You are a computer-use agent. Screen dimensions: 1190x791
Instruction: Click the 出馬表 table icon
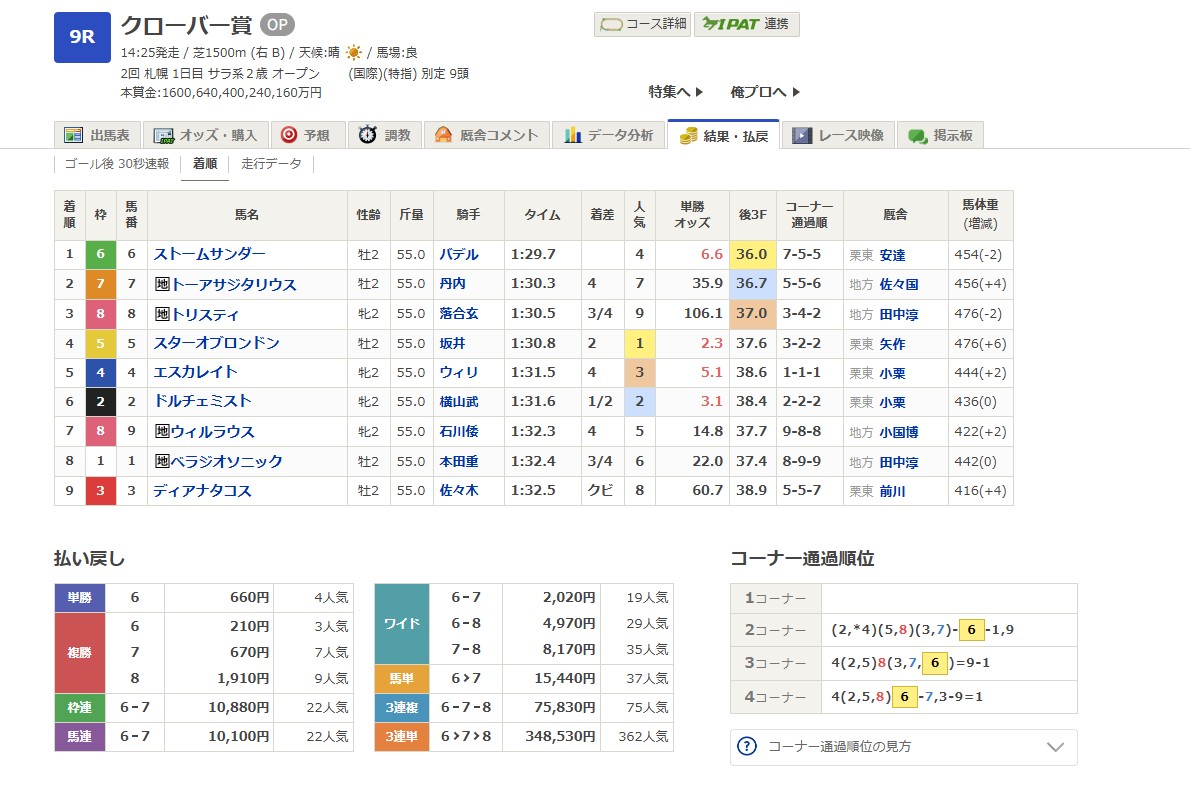tap(74, 135)
